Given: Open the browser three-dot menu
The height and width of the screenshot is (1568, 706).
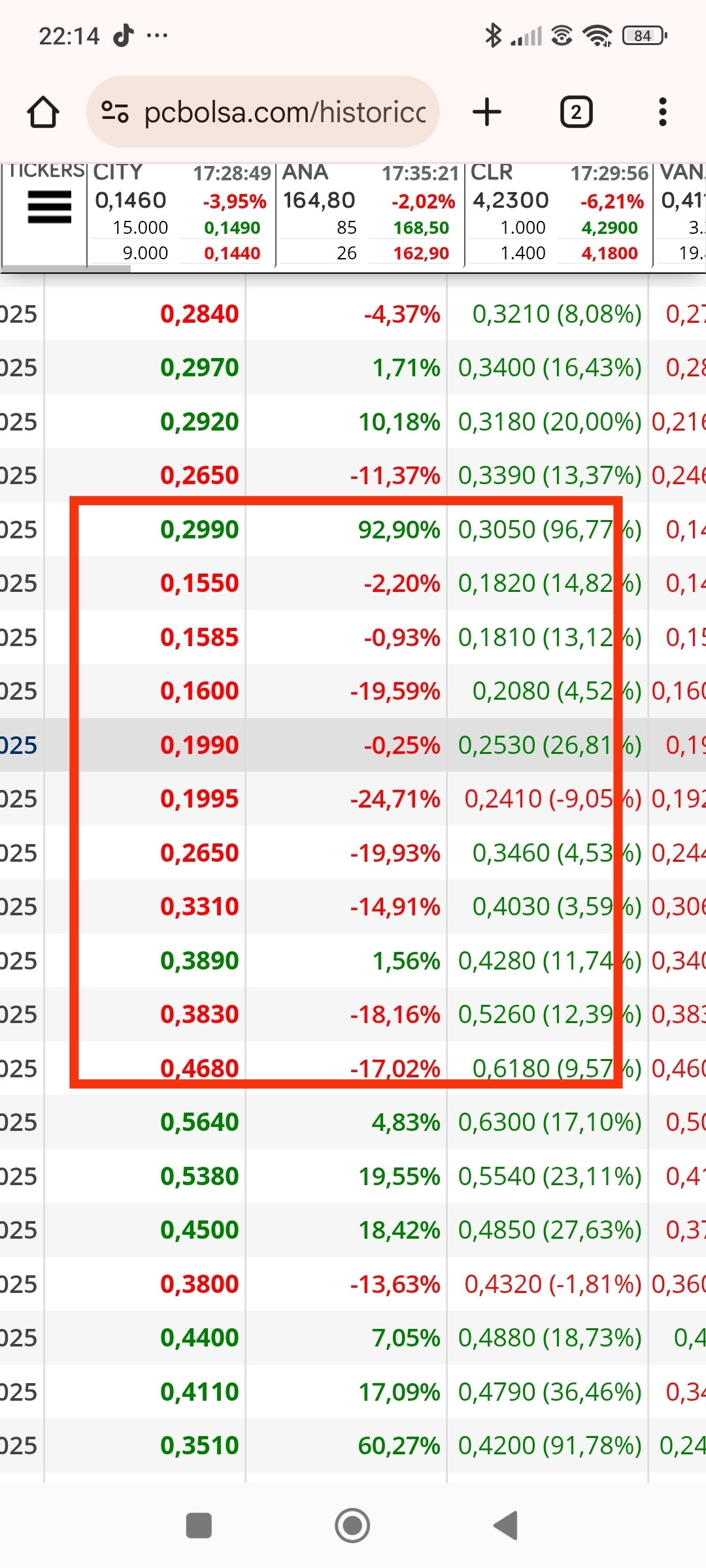Looking at the screenshot, I should (x=662, y=112).
